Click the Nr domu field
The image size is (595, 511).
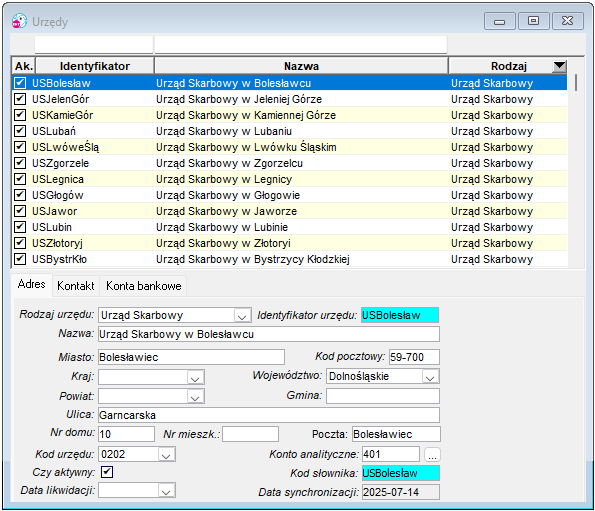(x=126, y=434)
